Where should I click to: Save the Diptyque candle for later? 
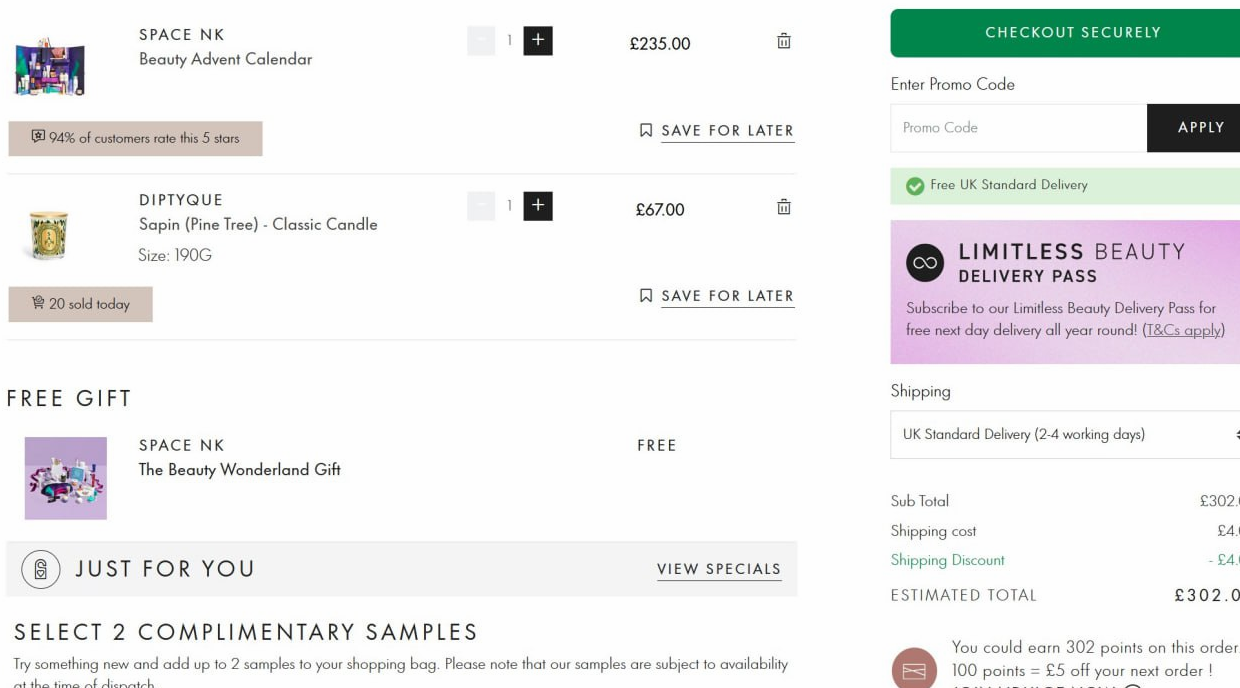[x=717, y=296]
